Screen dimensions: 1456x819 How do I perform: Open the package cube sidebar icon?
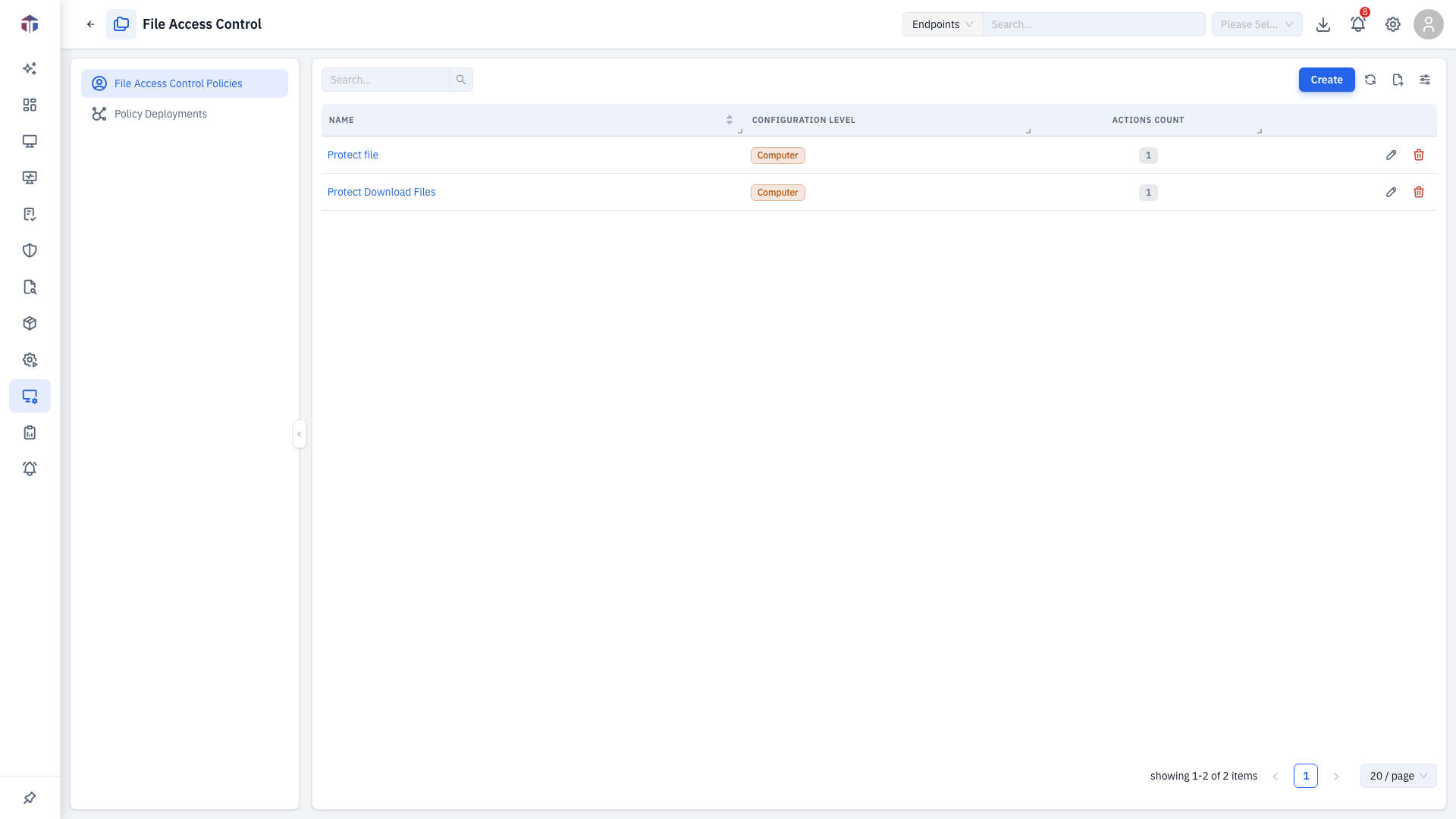click(30, 323)
